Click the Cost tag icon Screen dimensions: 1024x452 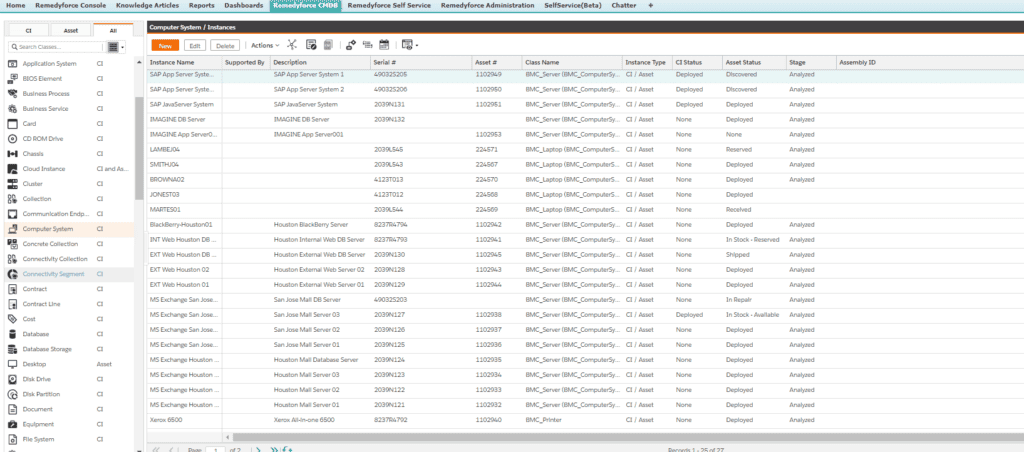12,319
